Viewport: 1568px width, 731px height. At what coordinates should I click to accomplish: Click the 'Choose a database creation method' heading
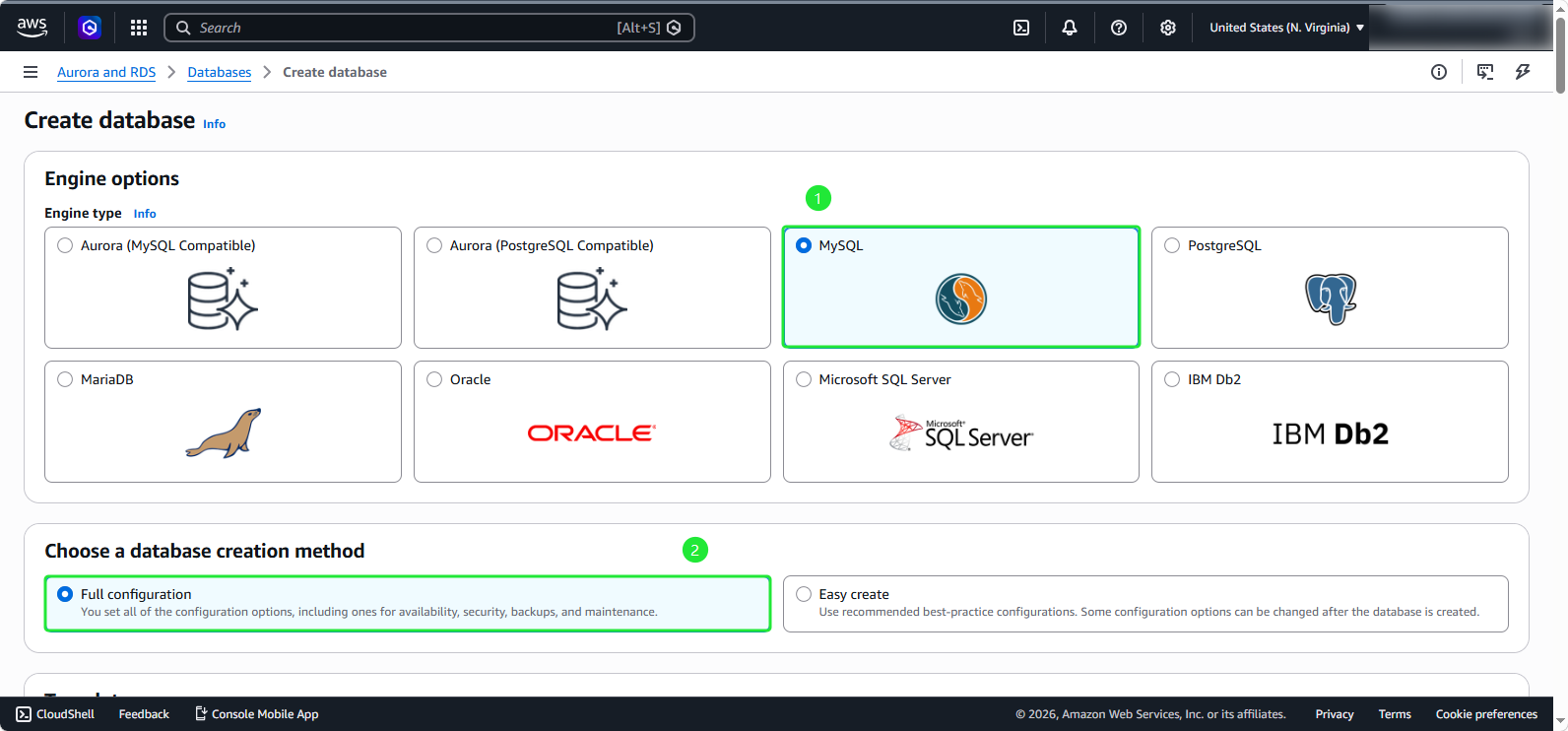(205, 551)
